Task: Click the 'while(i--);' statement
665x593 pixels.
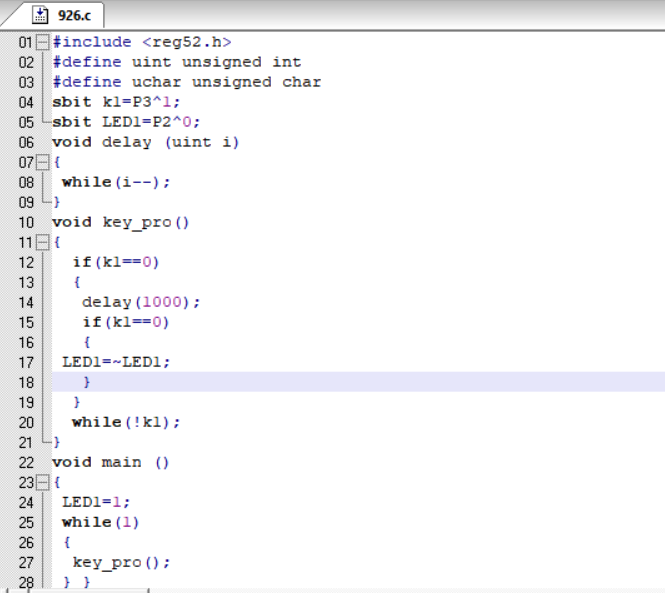Action: [x=116, y=182]
